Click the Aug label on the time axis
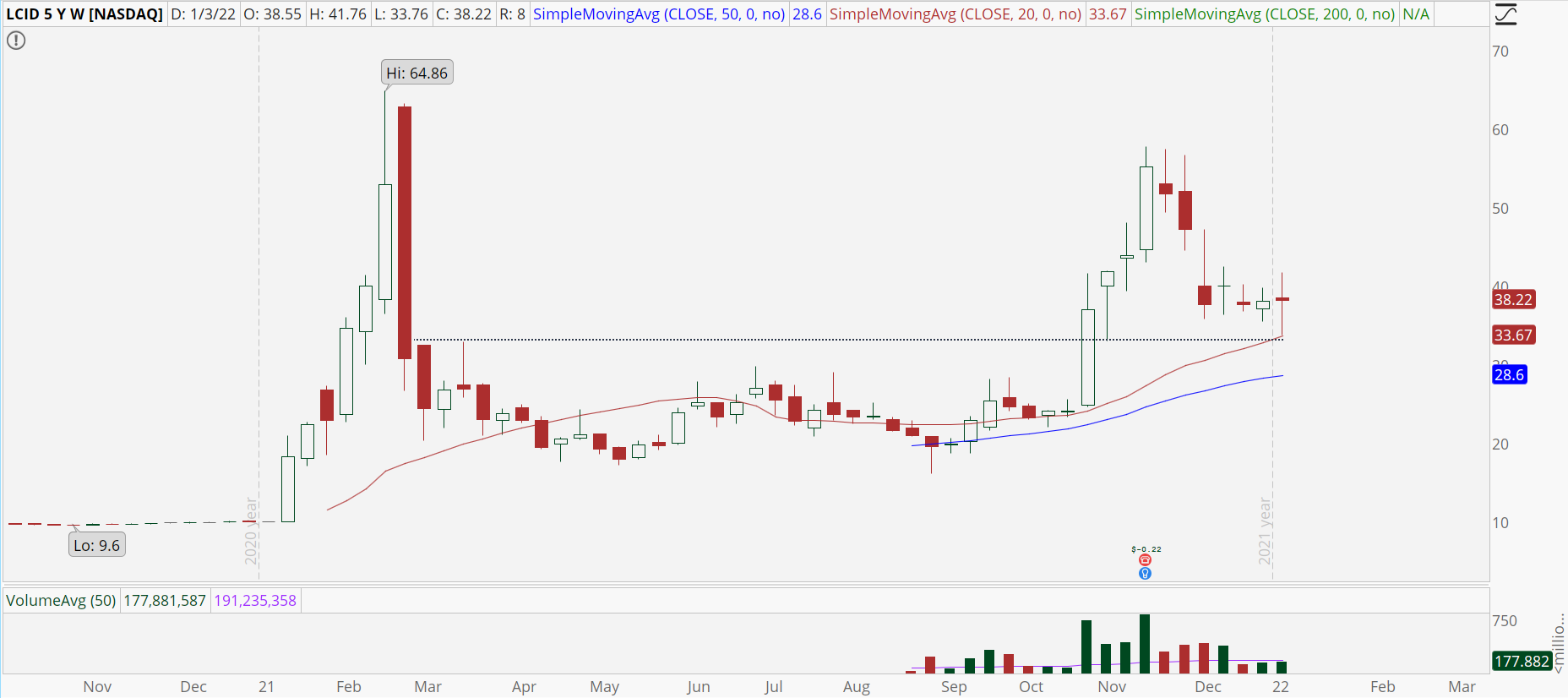 tap(857, 687)
